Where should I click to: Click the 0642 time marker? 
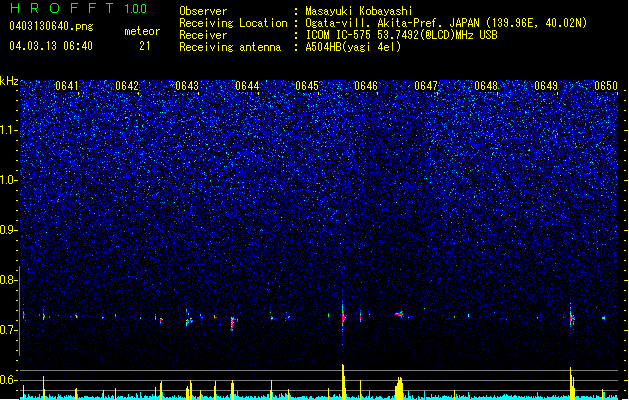[127, 86]
